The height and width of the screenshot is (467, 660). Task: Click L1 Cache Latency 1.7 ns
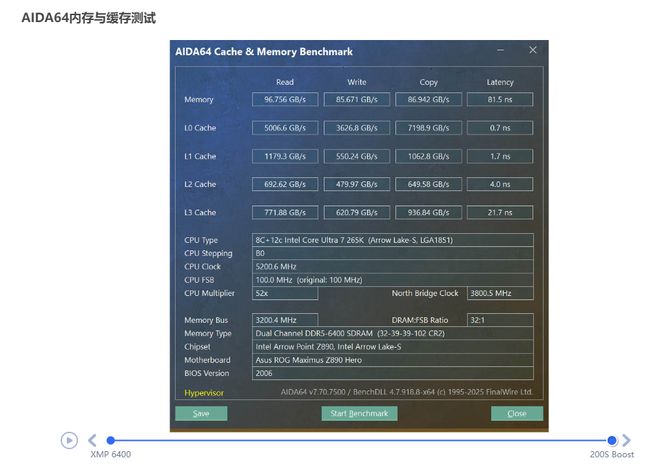point(500,156)
